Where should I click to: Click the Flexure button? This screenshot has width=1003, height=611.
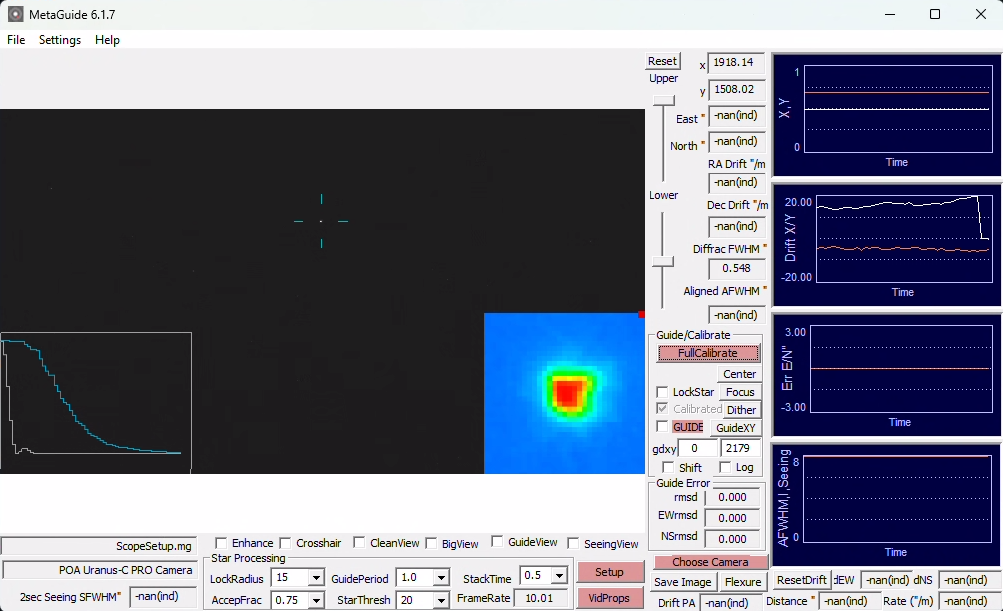[743, 582]
